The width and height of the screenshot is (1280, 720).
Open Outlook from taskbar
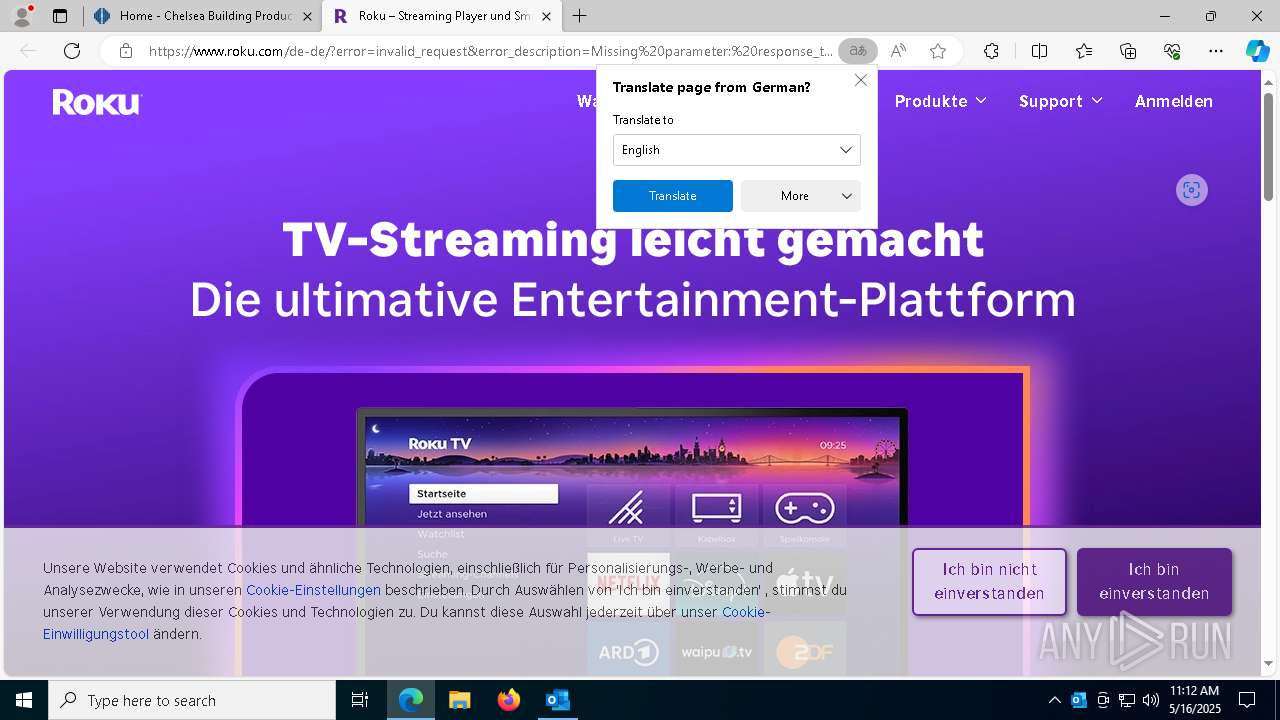tap(557, 700)
